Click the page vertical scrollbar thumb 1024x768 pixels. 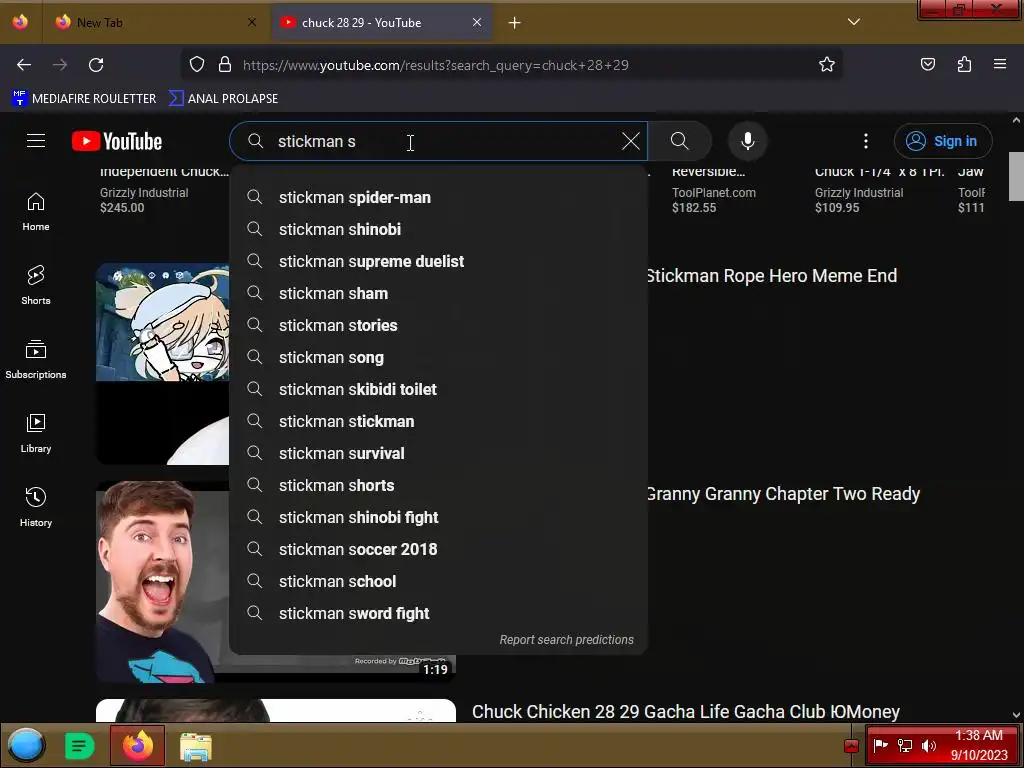tap(1016, 176)
